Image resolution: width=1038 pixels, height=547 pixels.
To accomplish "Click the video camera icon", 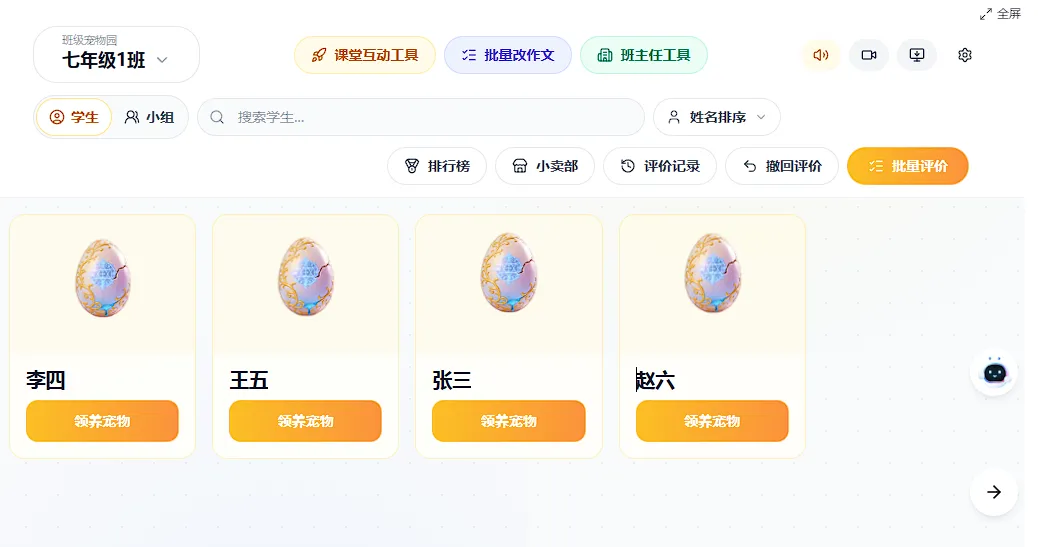I will 869,55.
